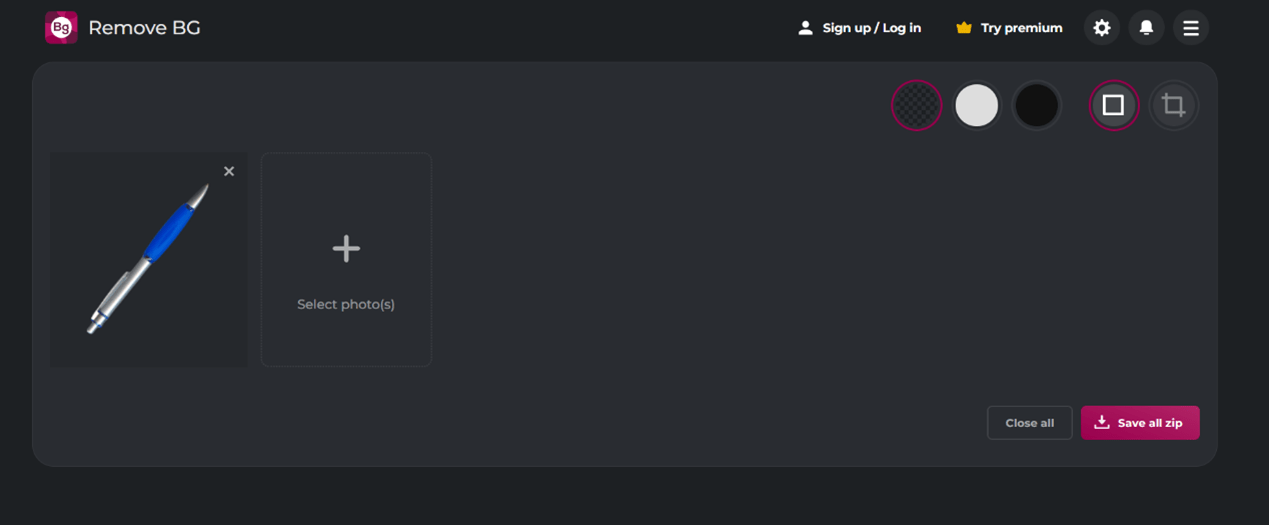Click the plus icon to add photos

click(346, 248)
